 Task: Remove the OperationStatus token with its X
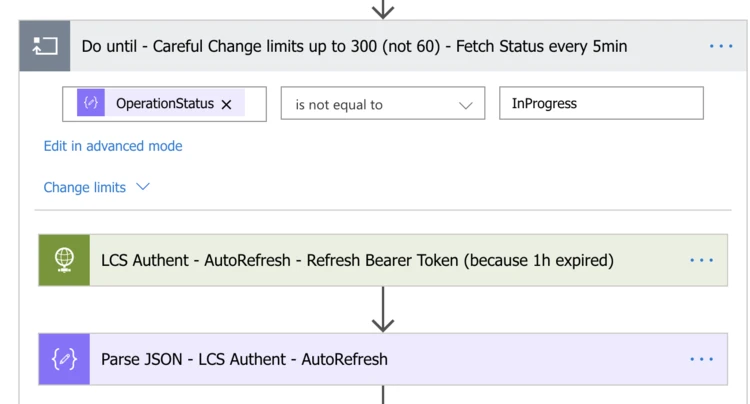coord(227,104)
